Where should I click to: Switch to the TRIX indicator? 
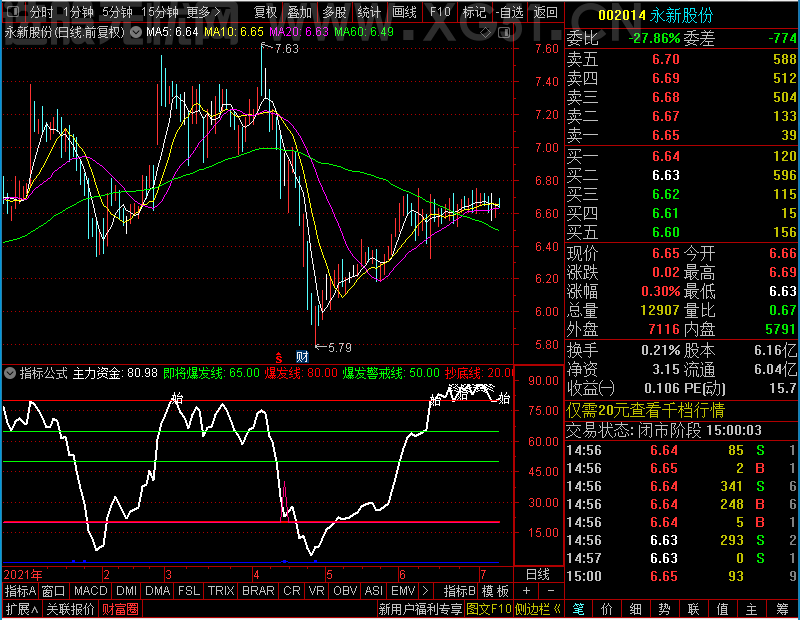click(221, 591)
